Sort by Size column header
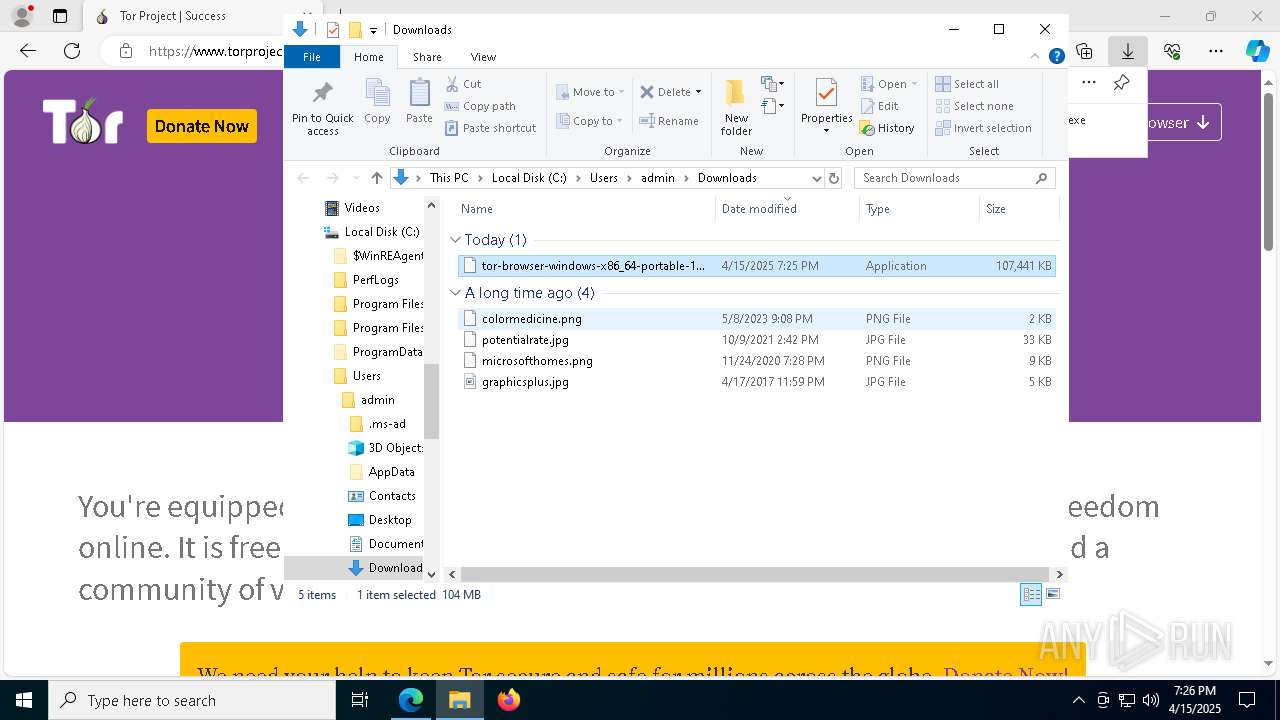 [1017, 209]
